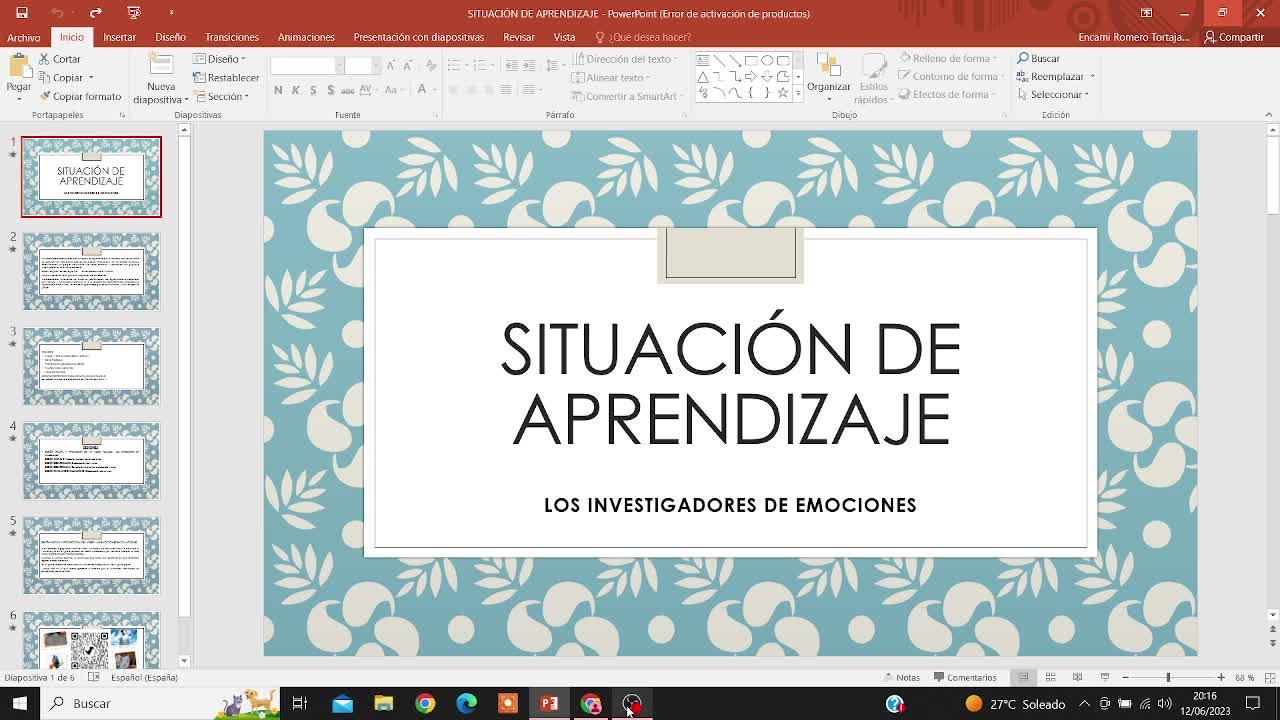The width and height of the screenshot is (1280, 720).
Task: Select the Copiar formato paintbrush
Action: point(80,96)
